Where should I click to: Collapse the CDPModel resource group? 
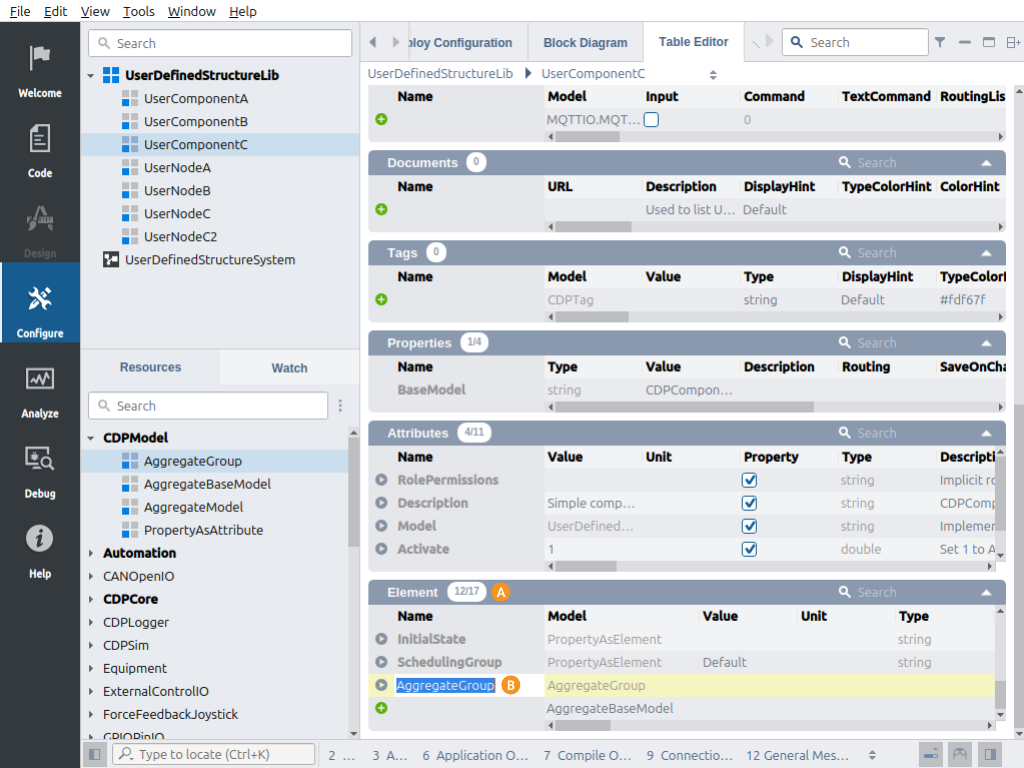[x=91, y=438]
